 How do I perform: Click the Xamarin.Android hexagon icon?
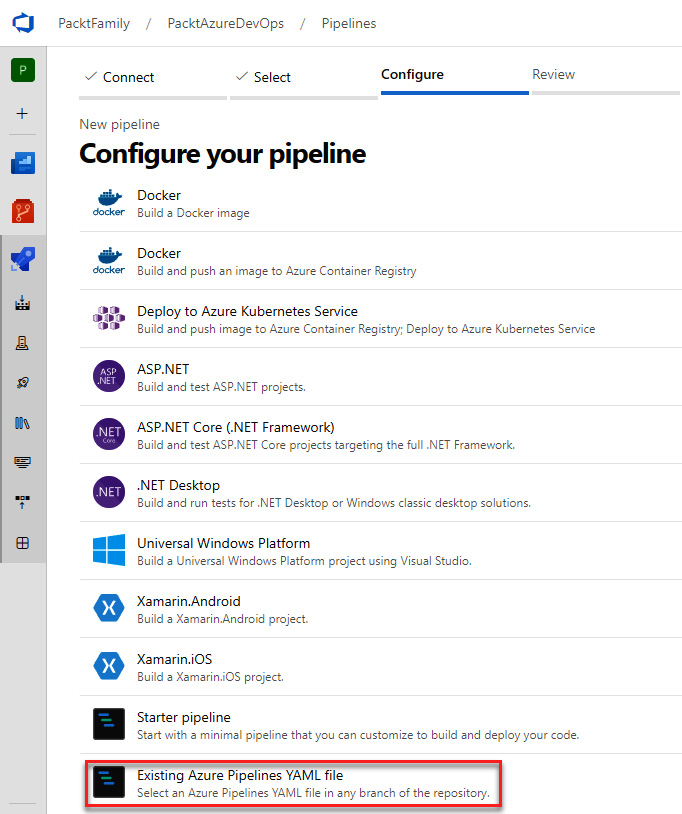tap(108, 607)
